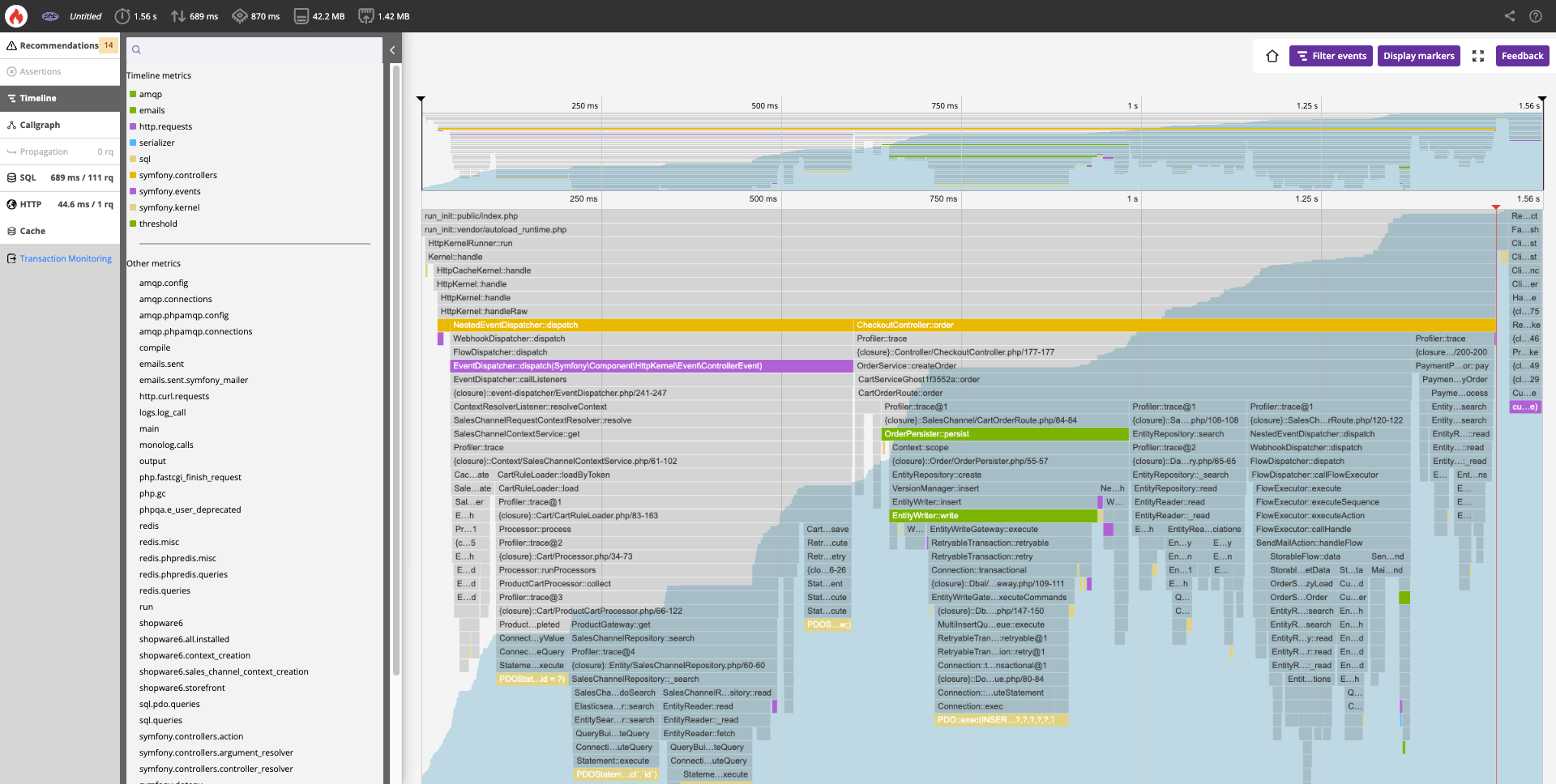This screenshot has height=784, width=1556.
Task: Open the Filter events dropdown
Action: click(1331, 56)
